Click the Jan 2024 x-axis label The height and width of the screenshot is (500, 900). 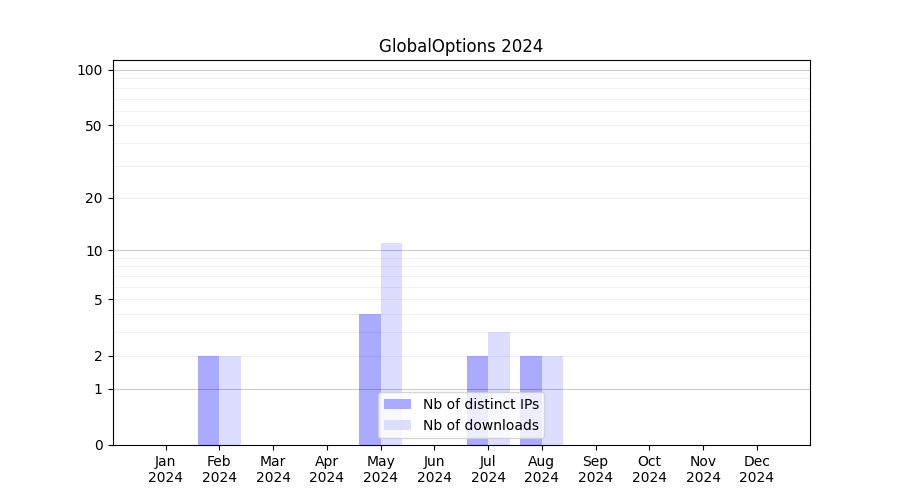pyautogui.click(x=166, y=469)
